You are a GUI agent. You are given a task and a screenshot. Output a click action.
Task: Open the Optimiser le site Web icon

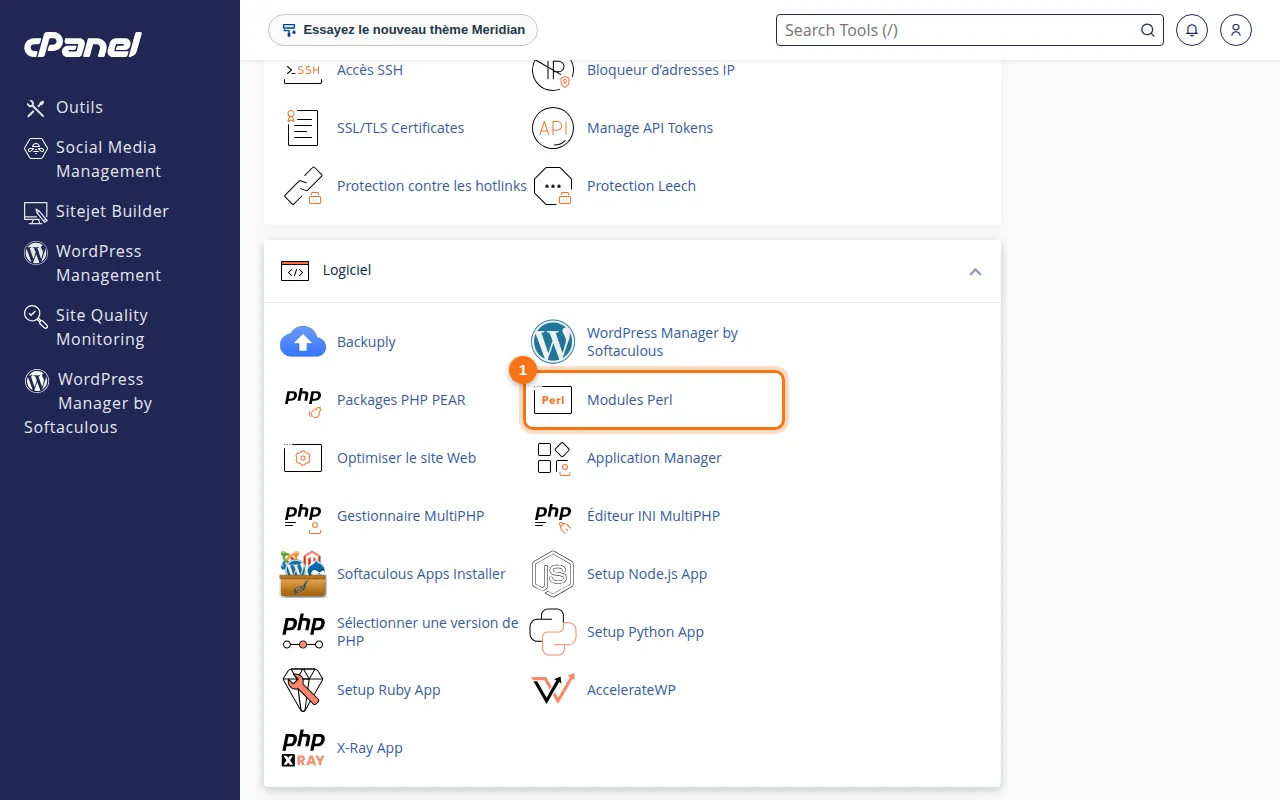(303, 458)
